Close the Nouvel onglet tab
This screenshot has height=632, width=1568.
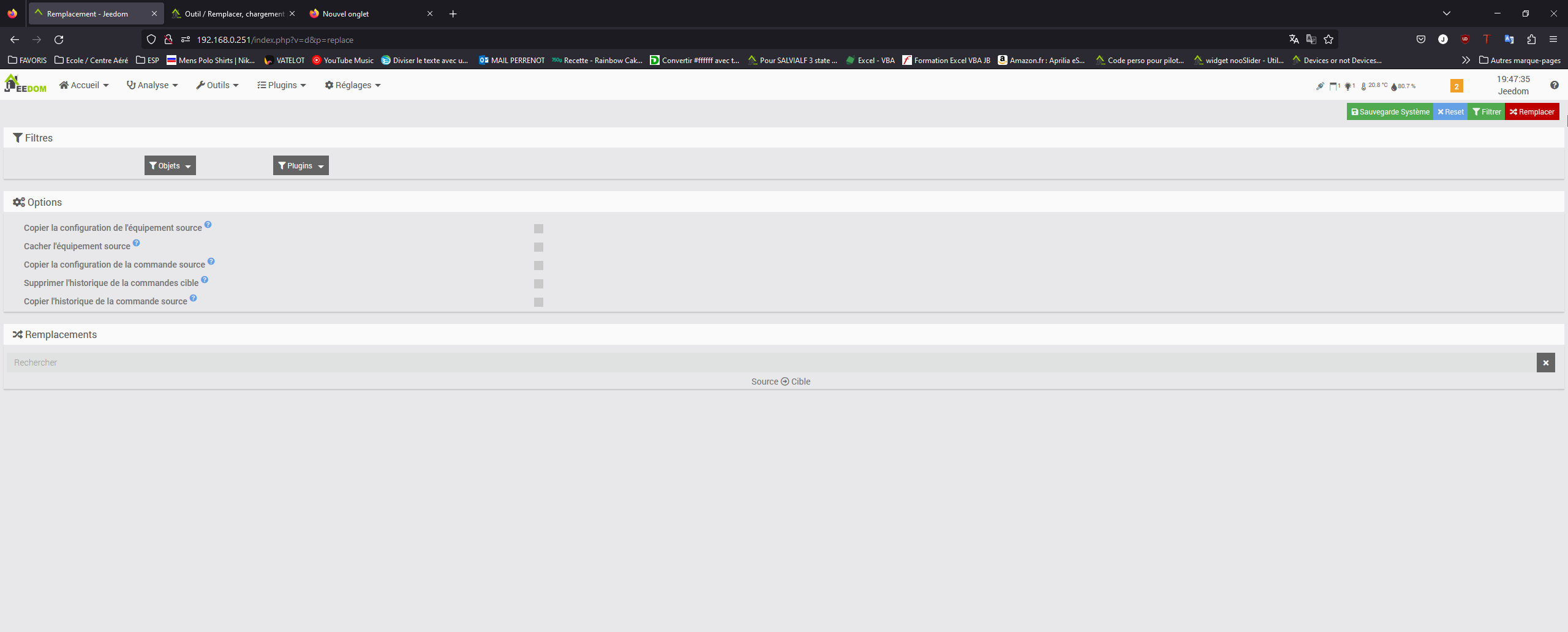[430, 13]
